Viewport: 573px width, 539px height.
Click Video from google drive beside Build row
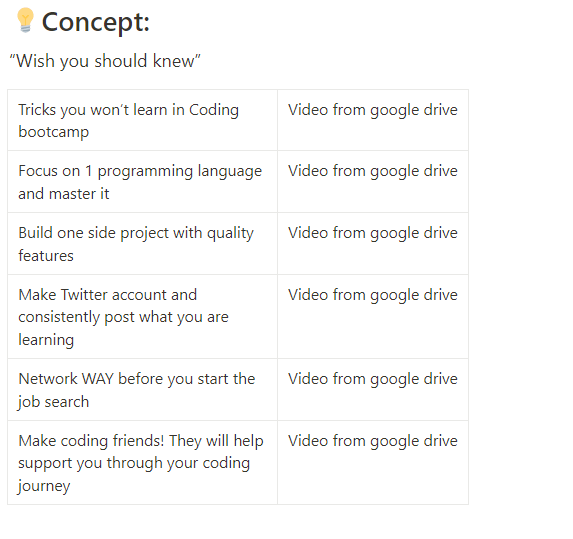(x=373, y=234)
